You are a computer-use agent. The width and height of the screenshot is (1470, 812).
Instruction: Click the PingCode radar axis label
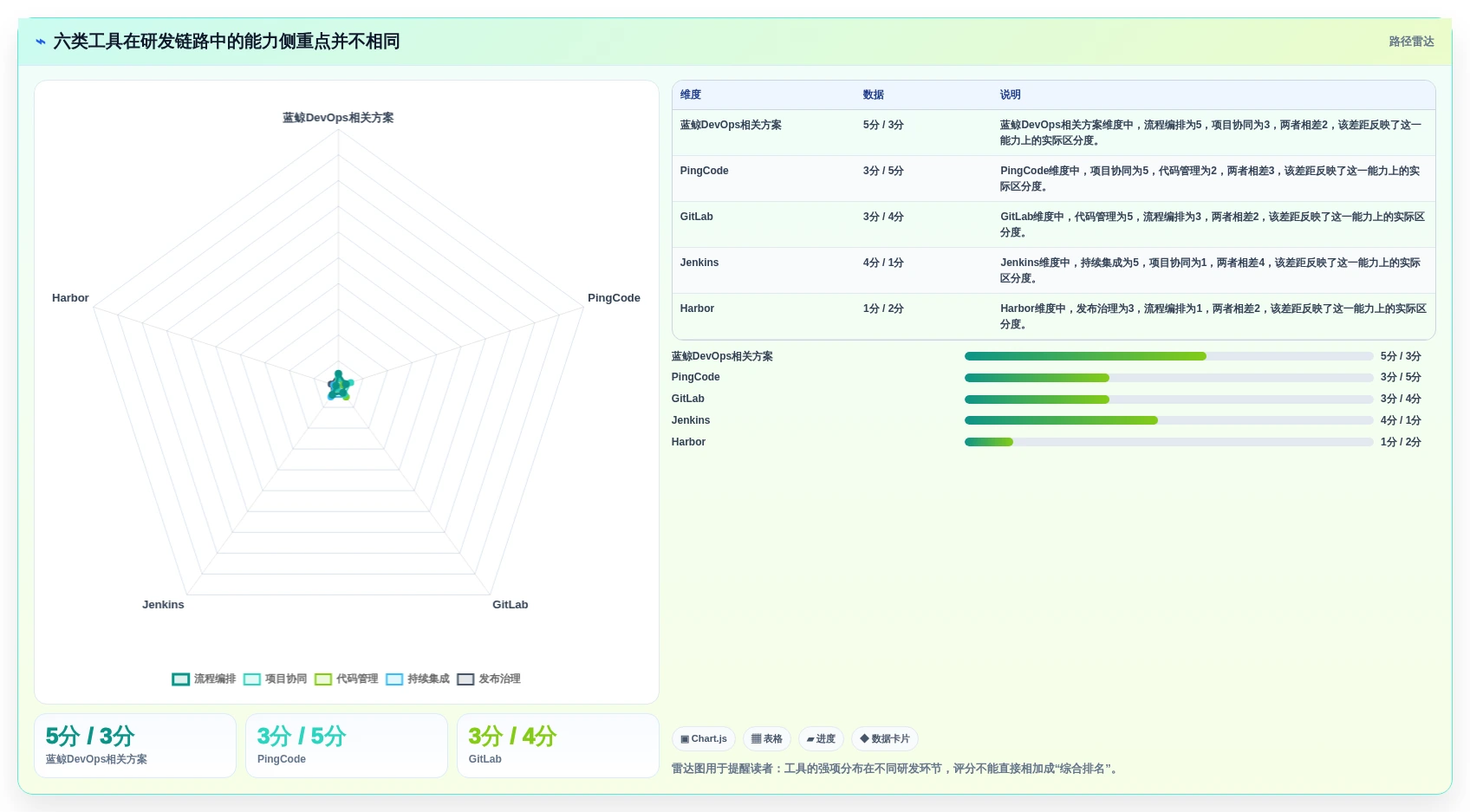614,298
